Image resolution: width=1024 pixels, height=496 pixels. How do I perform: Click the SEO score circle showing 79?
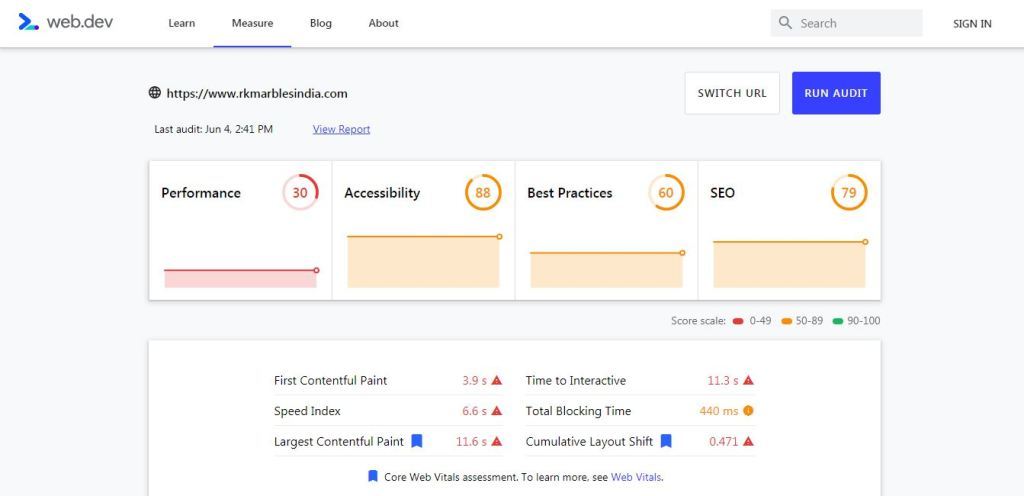coord(849,193)
